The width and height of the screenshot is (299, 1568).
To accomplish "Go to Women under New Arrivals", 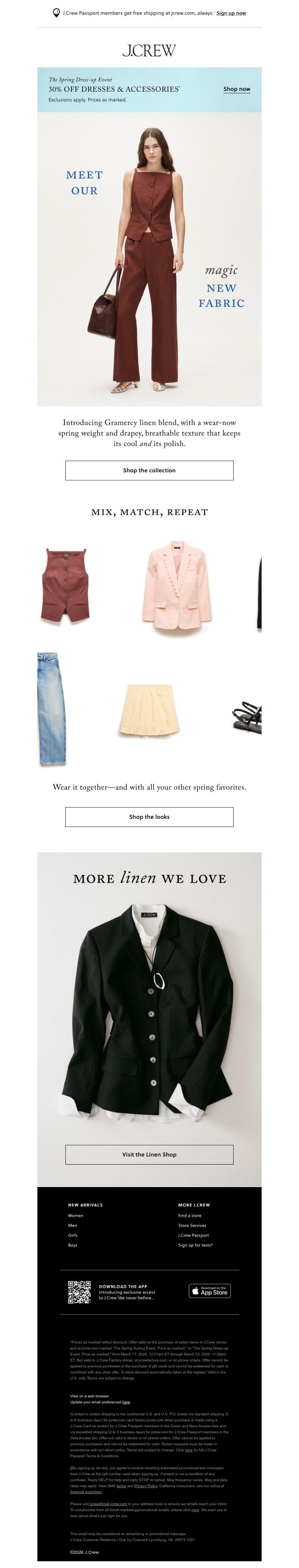I will pos(76,1215).
